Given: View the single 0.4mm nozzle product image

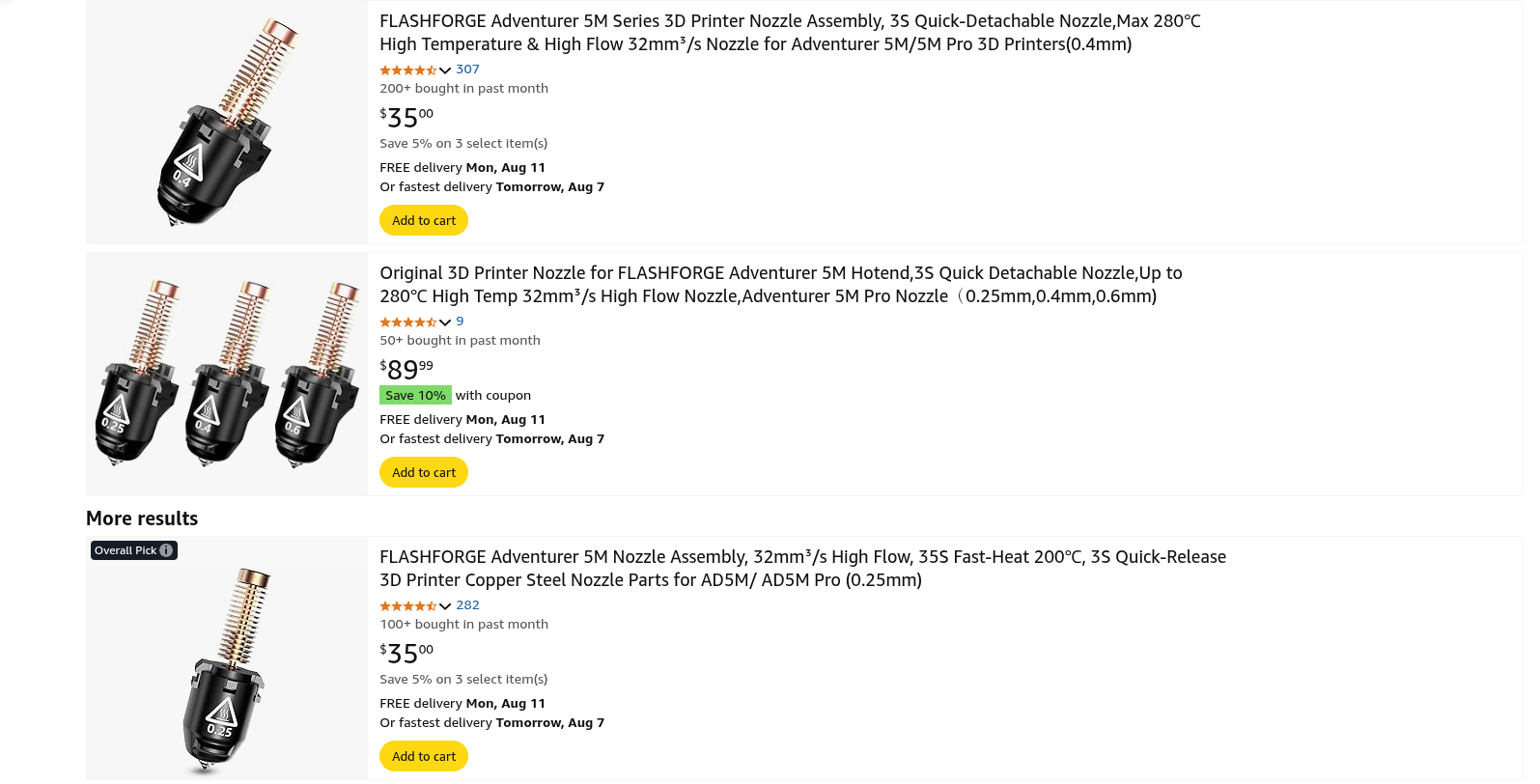Looking at the screenshot, I should click(227, 122).
